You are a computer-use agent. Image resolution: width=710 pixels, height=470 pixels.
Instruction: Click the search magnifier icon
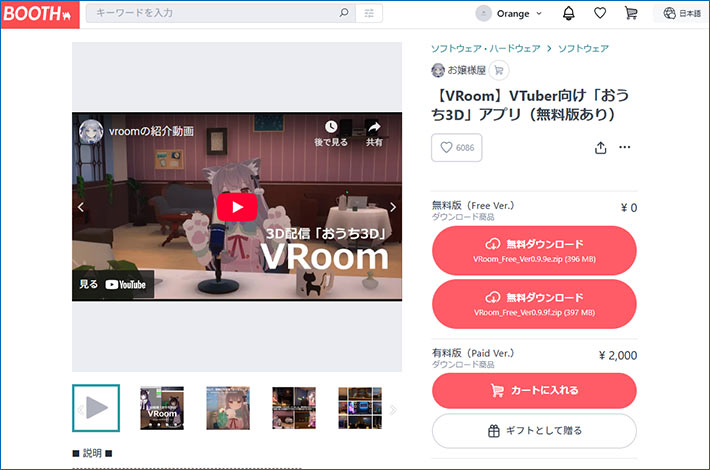344,13
